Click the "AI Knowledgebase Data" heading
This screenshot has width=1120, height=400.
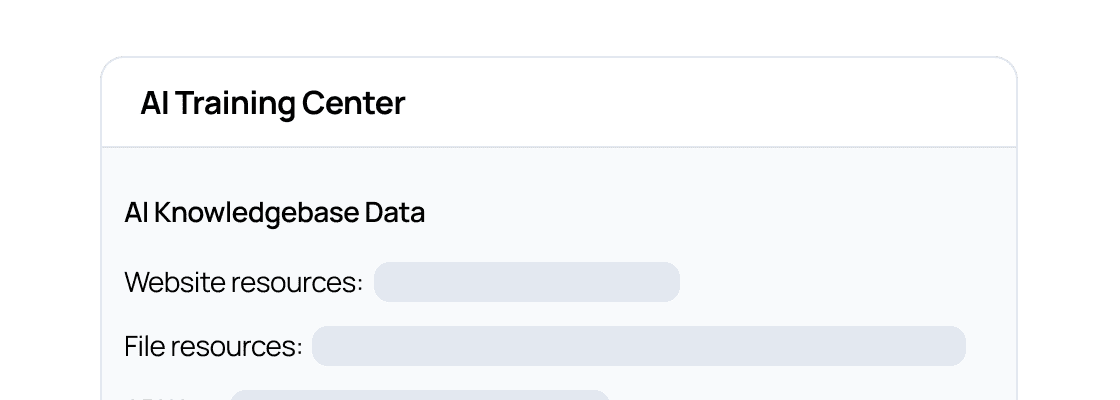coord(274,213)
